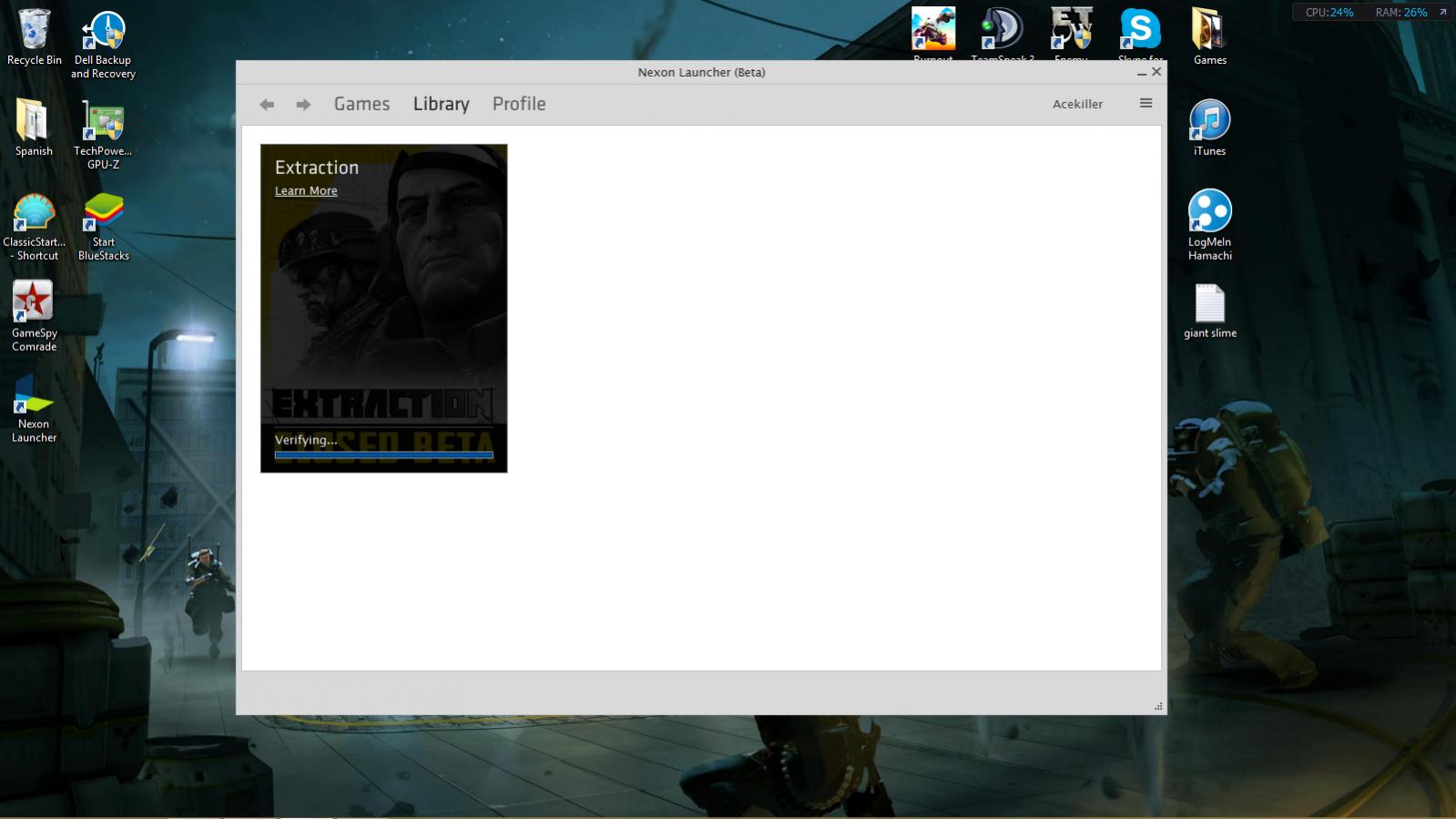
Task: Click the launcher window resize grip
Action: [x=1158, y=706]
